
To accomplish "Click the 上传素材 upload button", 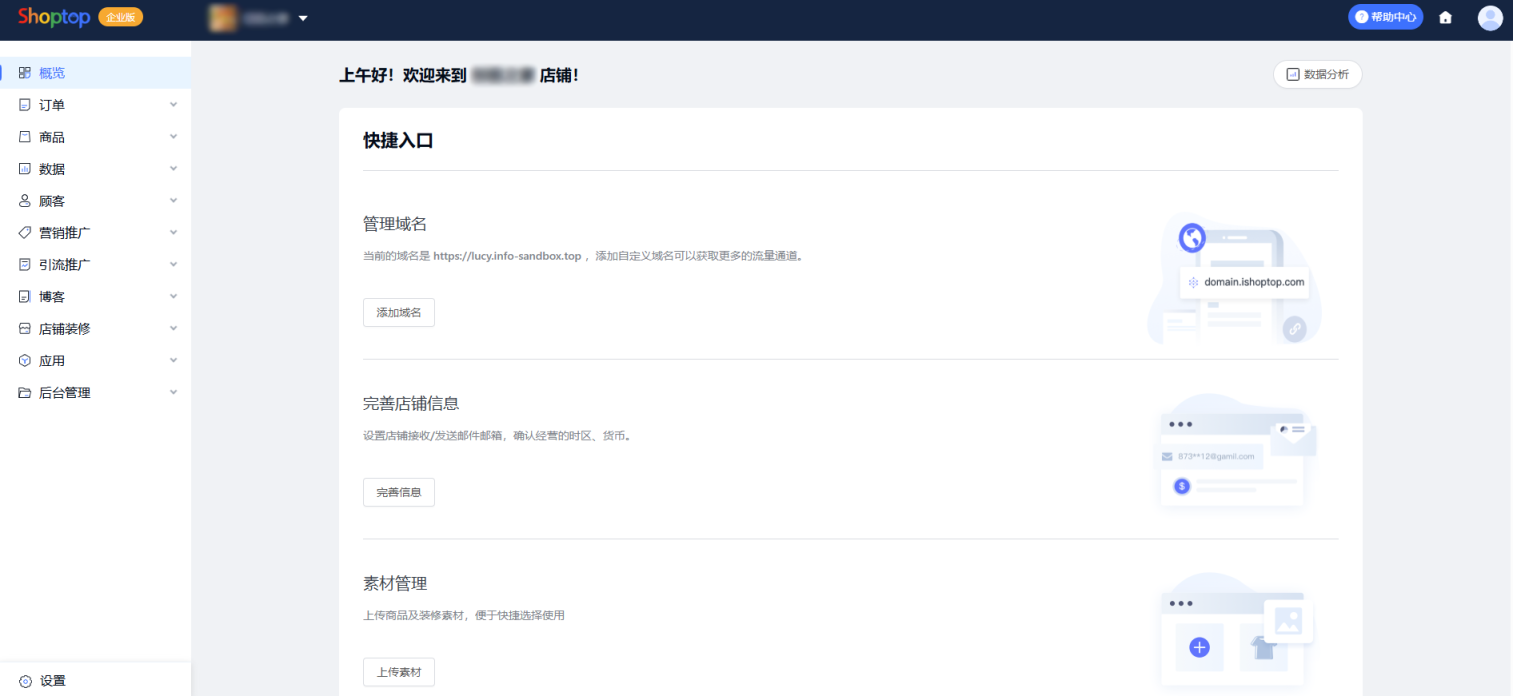I will pyautogui.click(x=398, y=672).
